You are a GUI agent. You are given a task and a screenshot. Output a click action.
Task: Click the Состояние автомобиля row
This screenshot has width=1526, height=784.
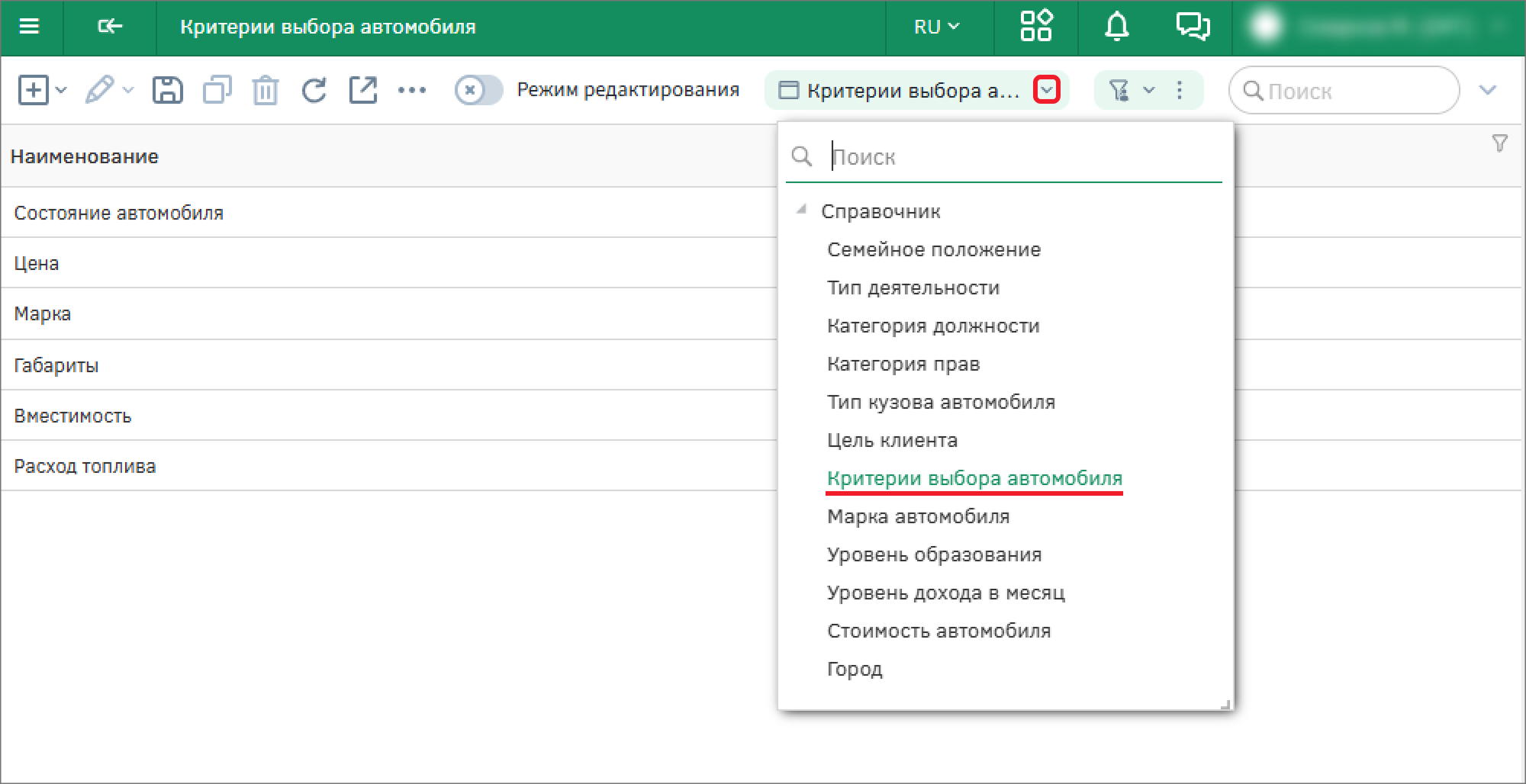click(x=118, y=213)
